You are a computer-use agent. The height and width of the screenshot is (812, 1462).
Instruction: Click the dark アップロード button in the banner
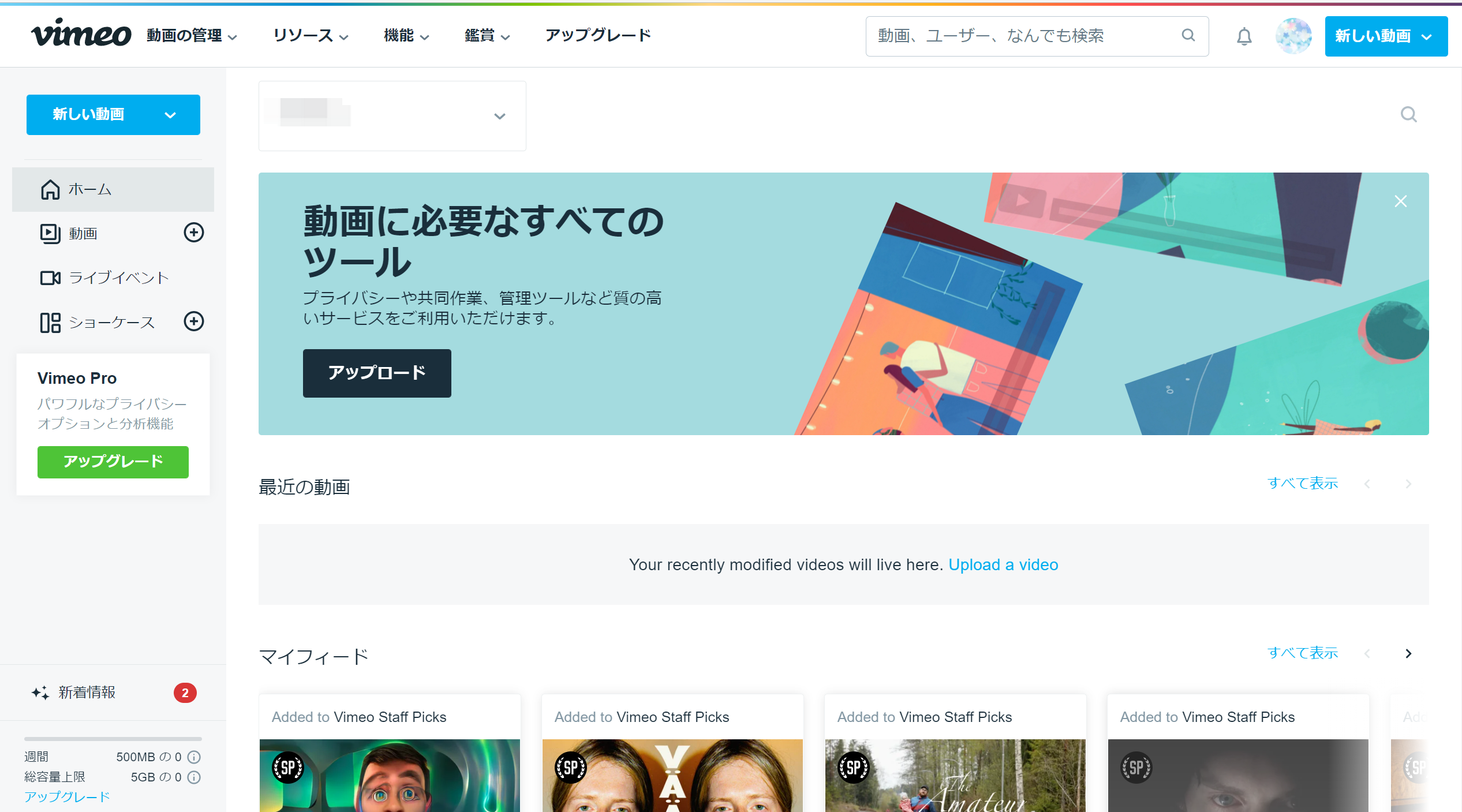tap(377, 373)
